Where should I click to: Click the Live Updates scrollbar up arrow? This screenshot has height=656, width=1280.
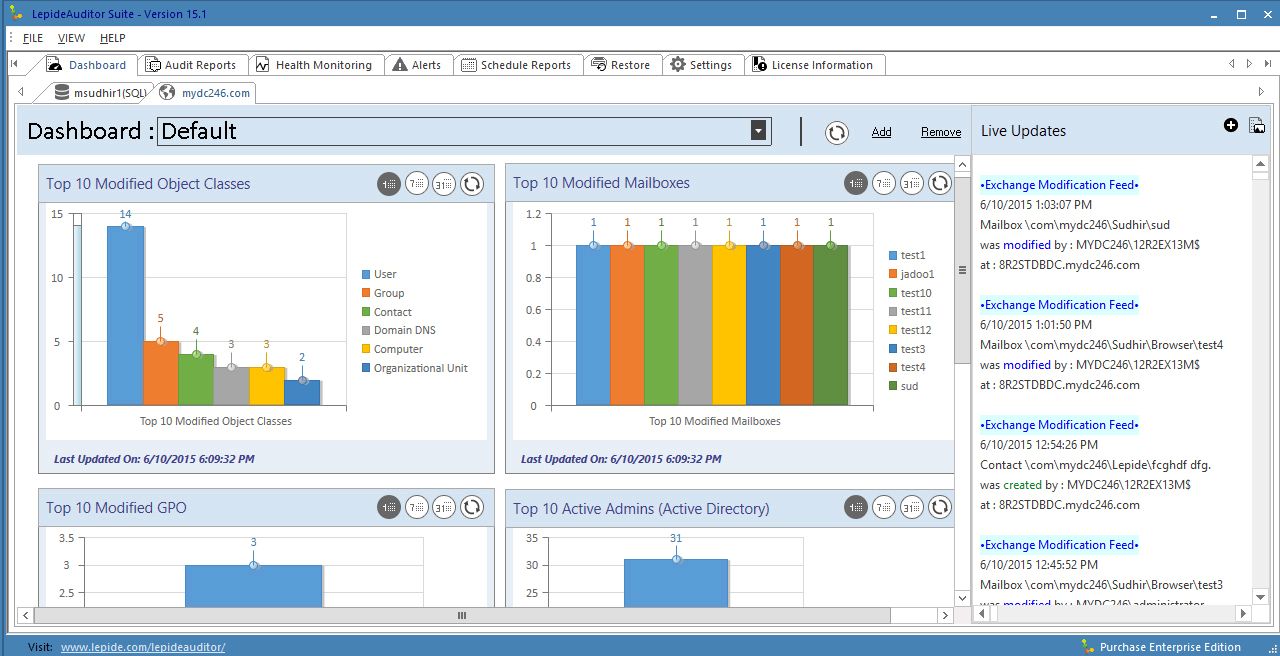click(x=1263, y=163)
